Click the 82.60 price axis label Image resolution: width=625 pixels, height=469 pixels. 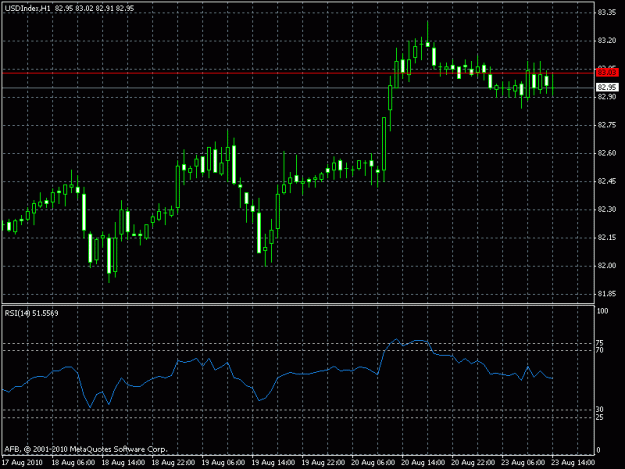pos(607,153)
